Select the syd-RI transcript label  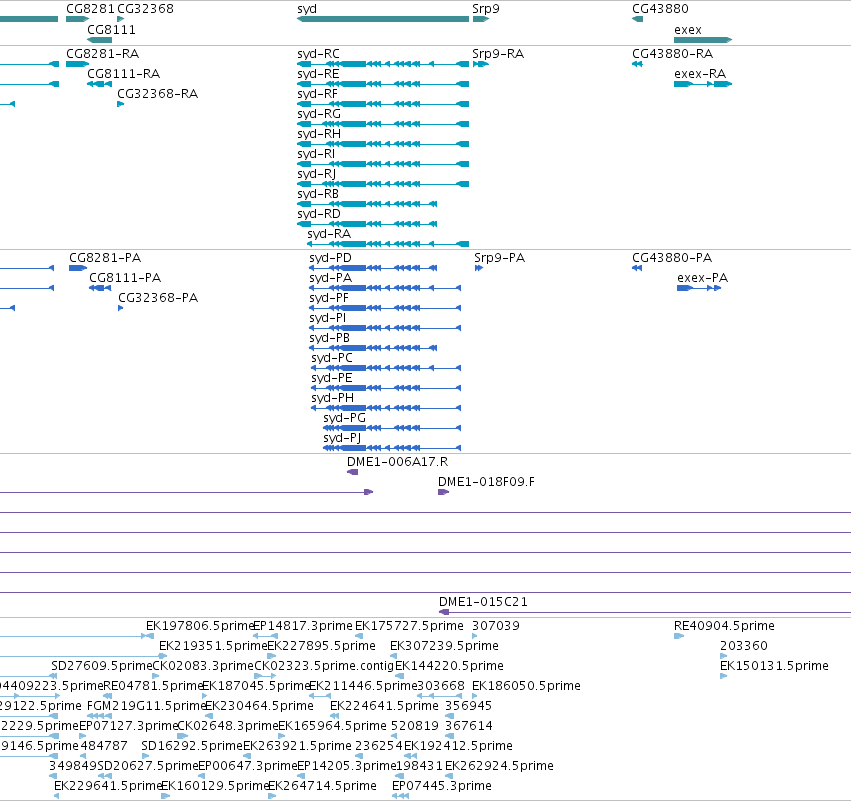(x=316, y=154)
